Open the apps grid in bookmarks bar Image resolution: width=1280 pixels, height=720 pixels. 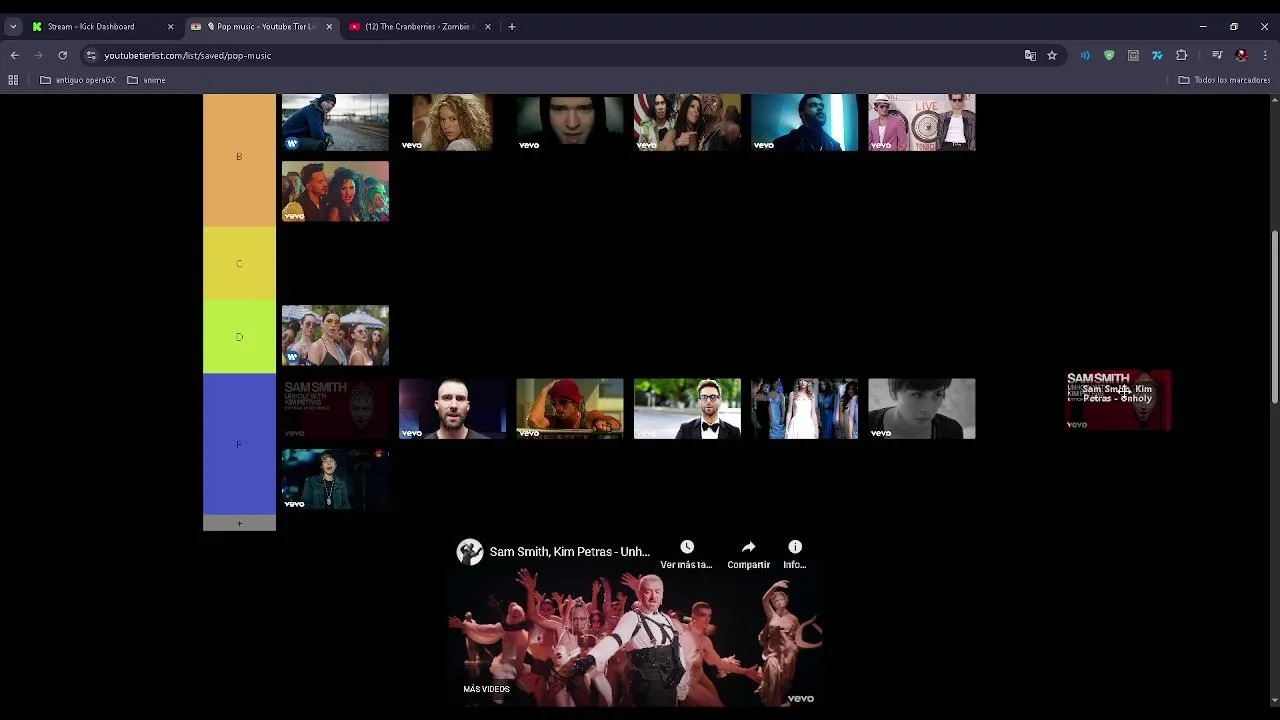point(13,80)
